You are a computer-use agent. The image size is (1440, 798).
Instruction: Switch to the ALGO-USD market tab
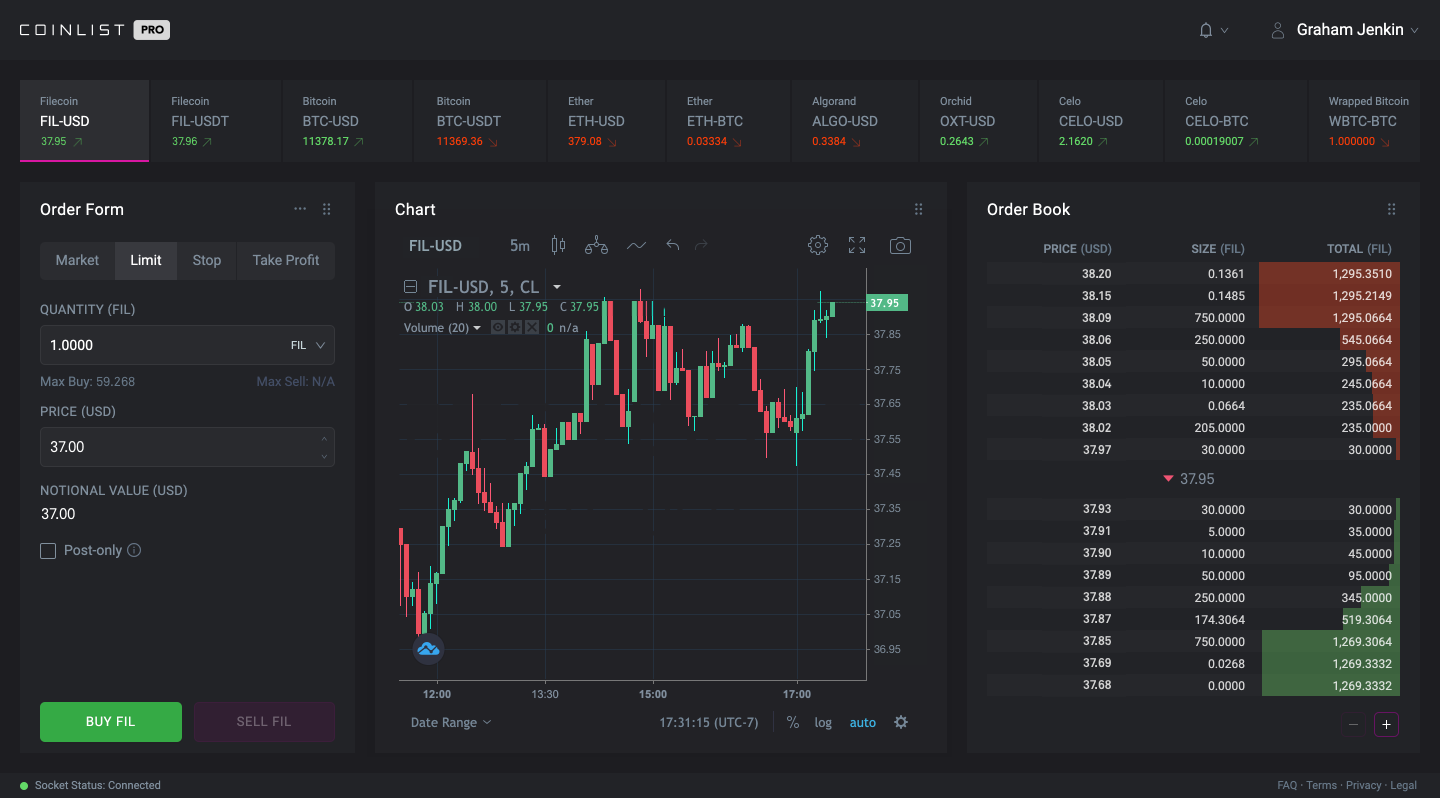[x=855, y=121]
